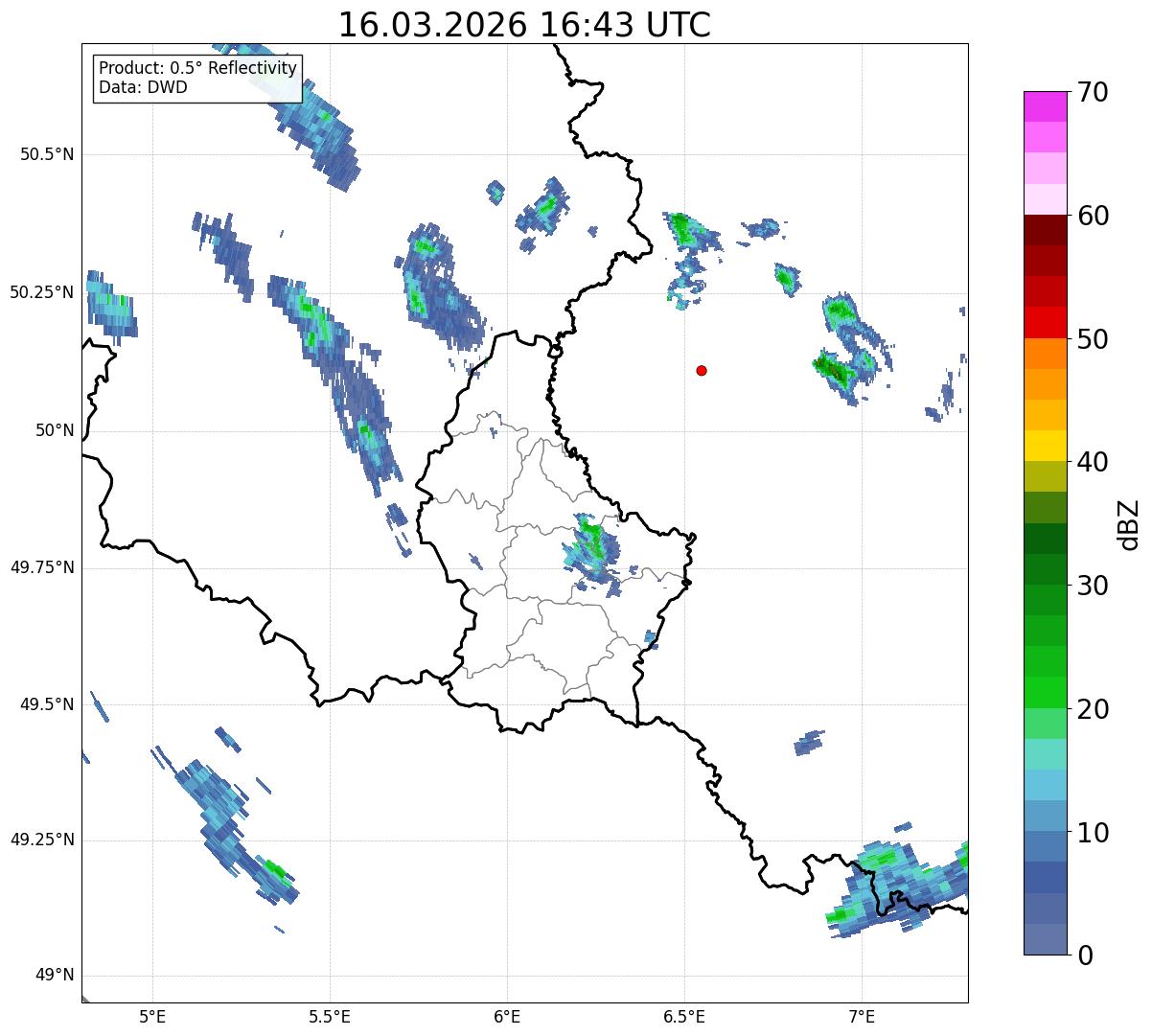Select the Data: DWD label
This screenshot has height=1036, width=1152.
[x=143, y=87]
